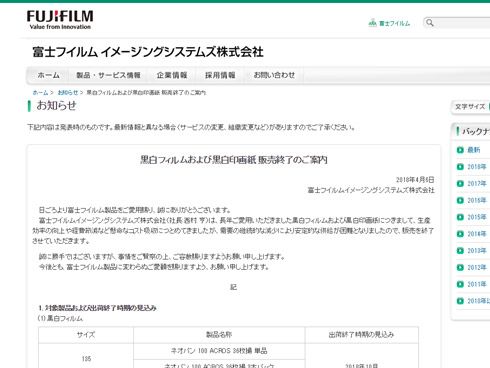Click the article title 黒白フィルムおよび黒白印画紙 販売終了のご案内

pyautogui.click(x=234, y=160)
